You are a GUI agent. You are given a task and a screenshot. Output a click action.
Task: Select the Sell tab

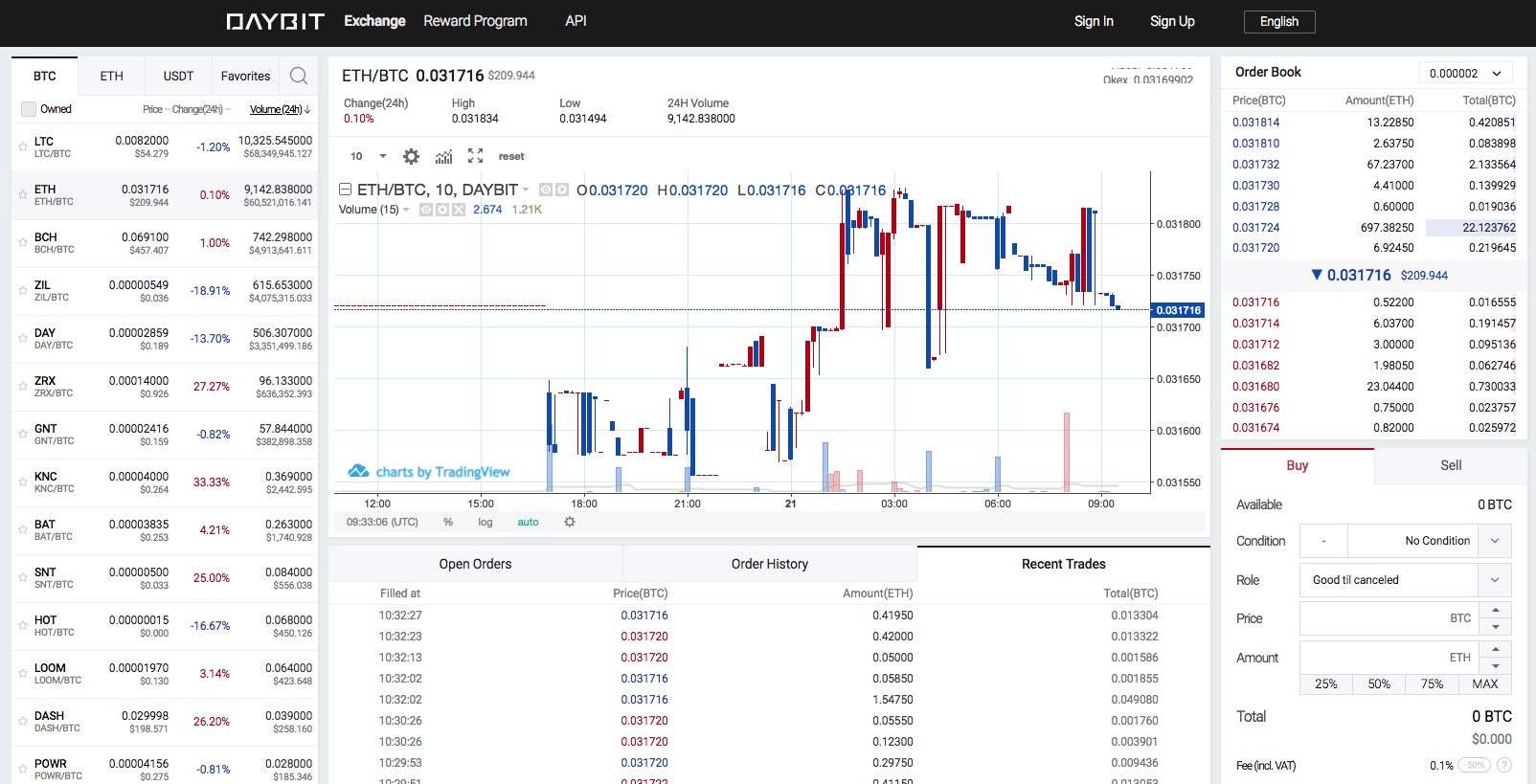click(1451, 465)
